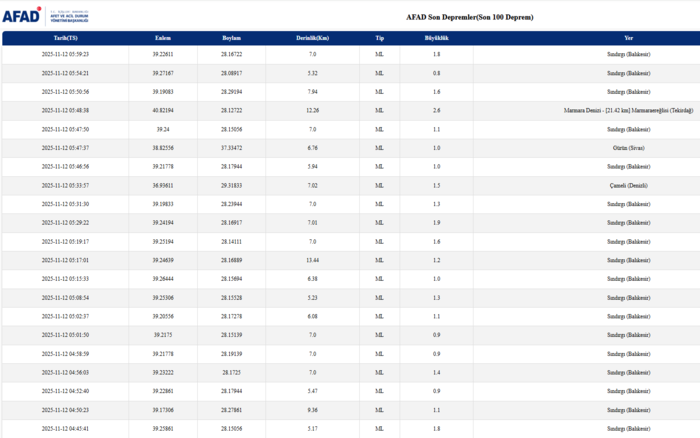
Task: Click the 9.36 depth value
Action: tap(313, 410)
